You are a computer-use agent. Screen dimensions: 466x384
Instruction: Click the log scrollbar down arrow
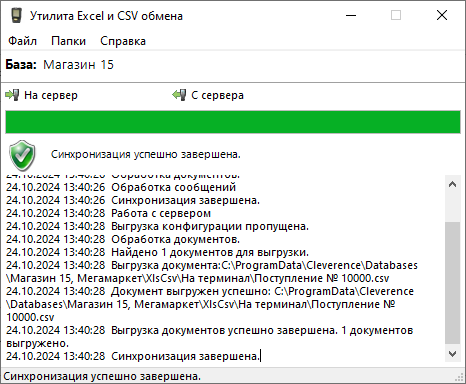coord(452,354)
